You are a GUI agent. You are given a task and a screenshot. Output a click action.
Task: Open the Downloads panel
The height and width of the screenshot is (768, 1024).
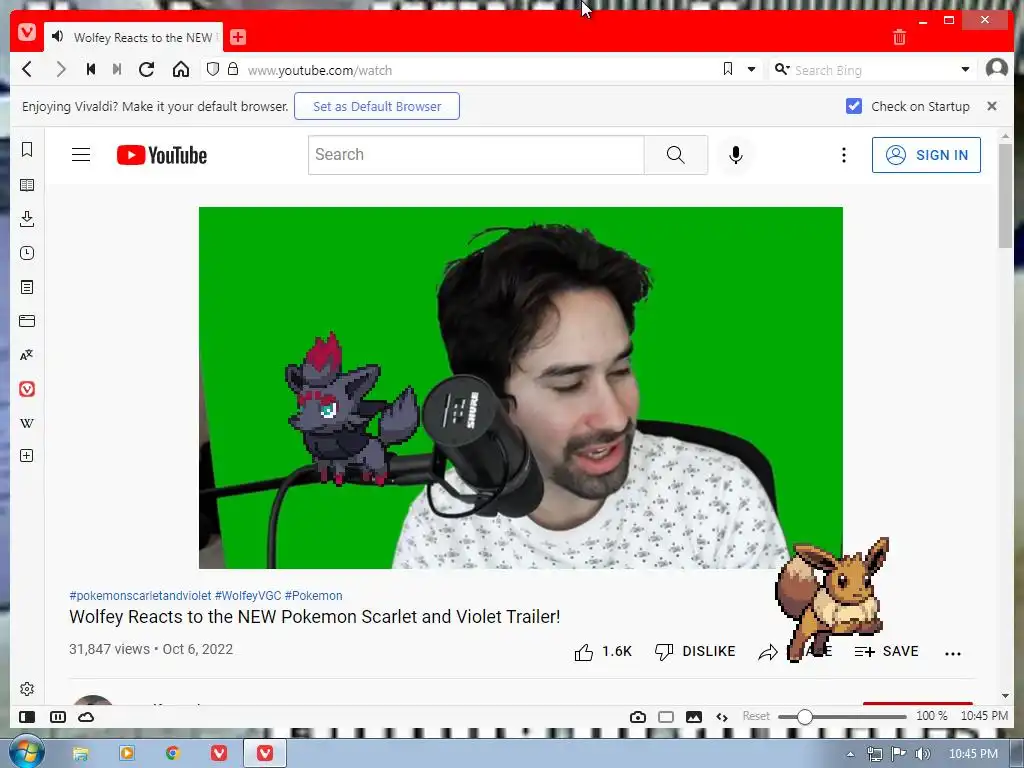(x=27, y=219)
